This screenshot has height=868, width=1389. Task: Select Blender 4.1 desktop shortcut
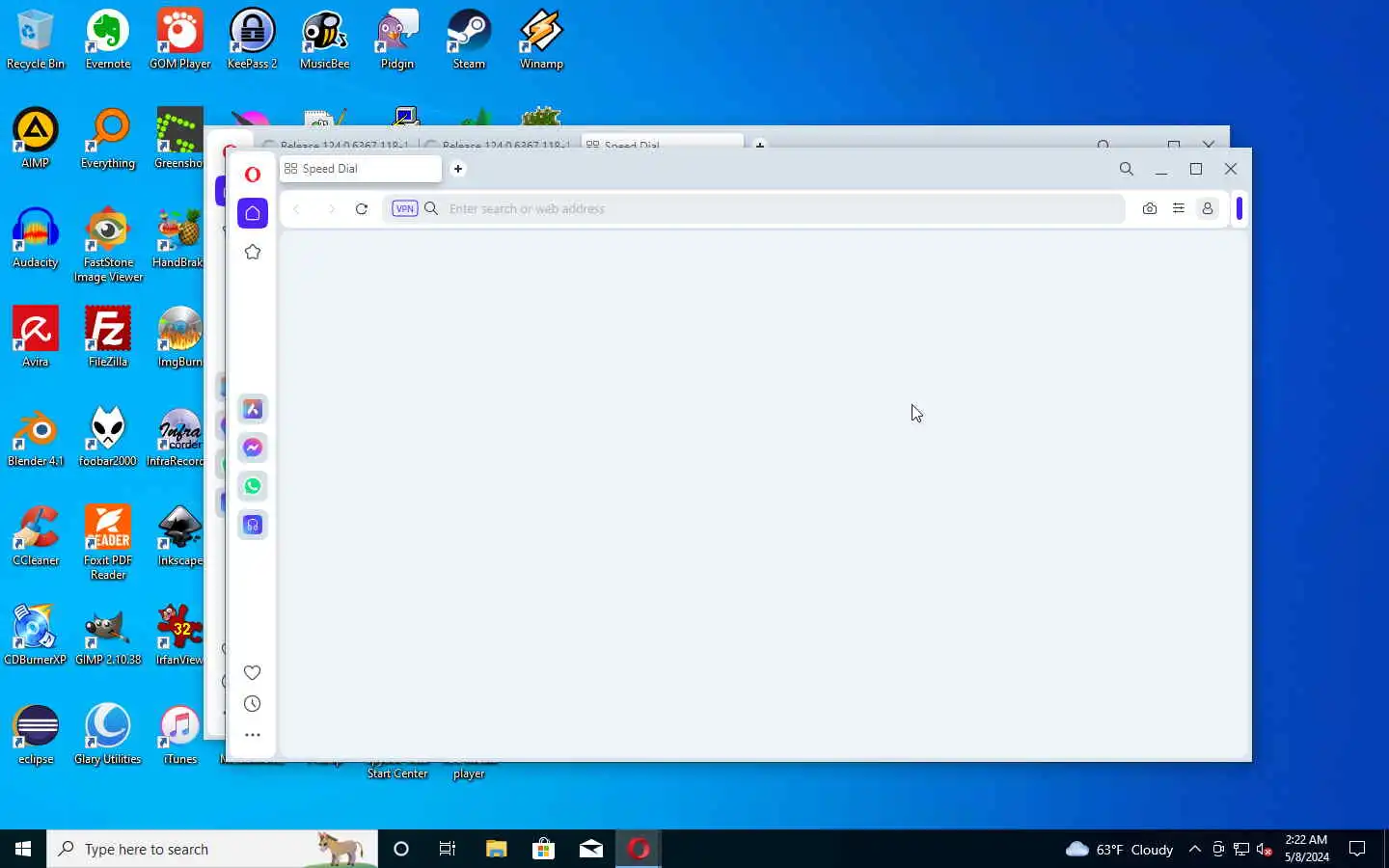pyautogui.click(x=36, y=437)
